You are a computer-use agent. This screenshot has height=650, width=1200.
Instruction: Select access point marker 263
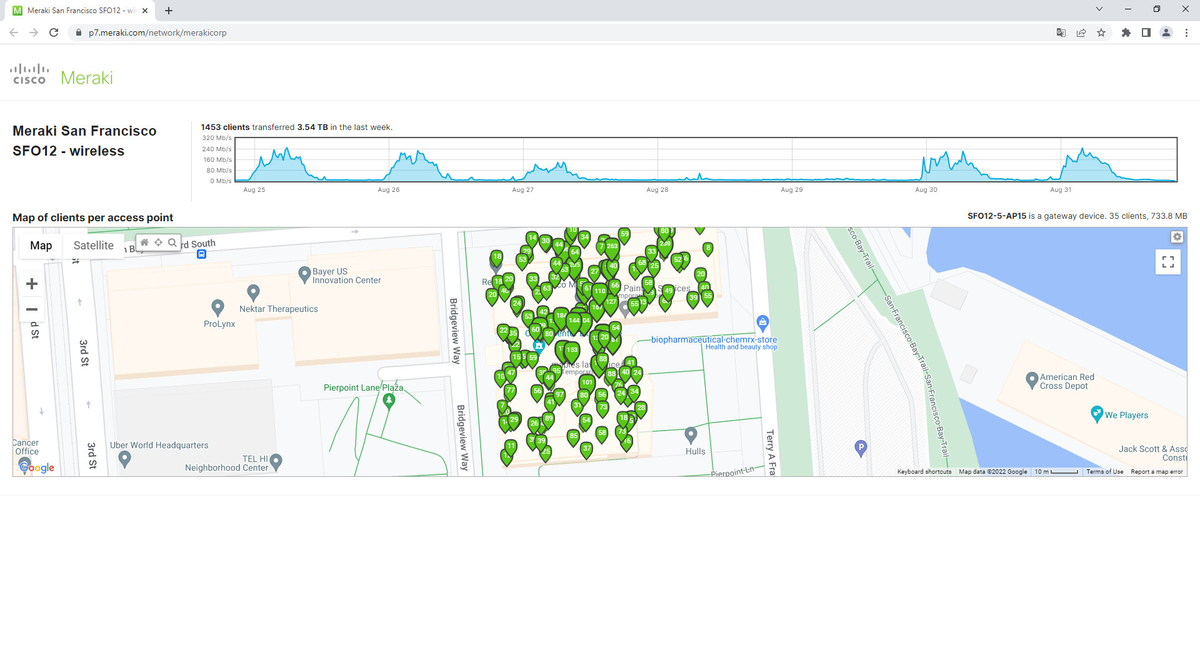612,248
